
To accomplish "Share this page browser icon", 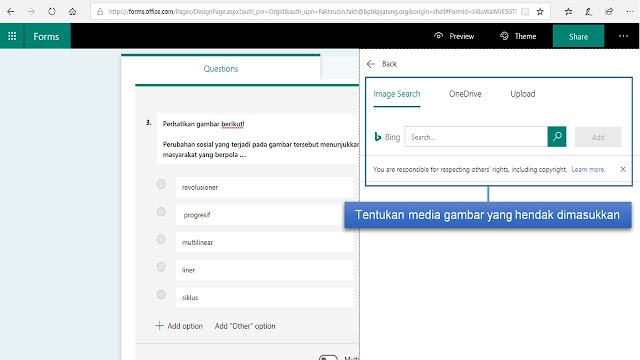I will [x=609, y=12].
